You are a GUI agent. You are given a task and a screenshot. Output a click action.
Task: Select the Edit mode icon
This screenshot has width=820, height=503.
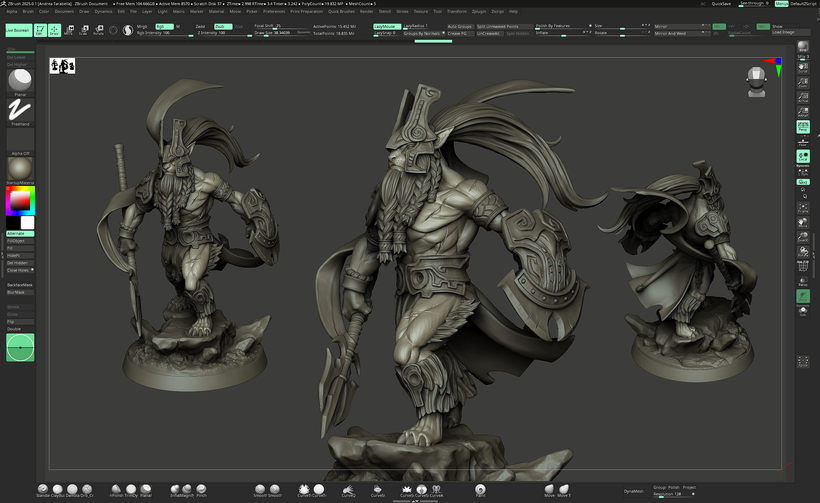[41, 30]
